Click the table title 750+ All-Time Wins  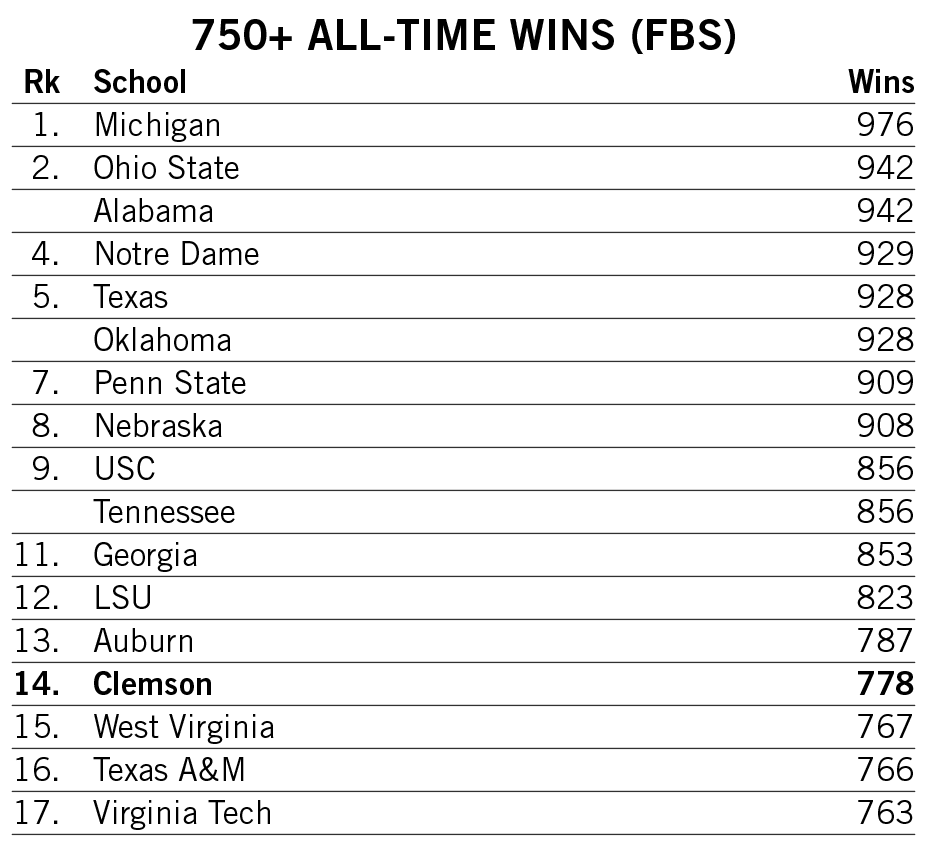coord(464,35)
